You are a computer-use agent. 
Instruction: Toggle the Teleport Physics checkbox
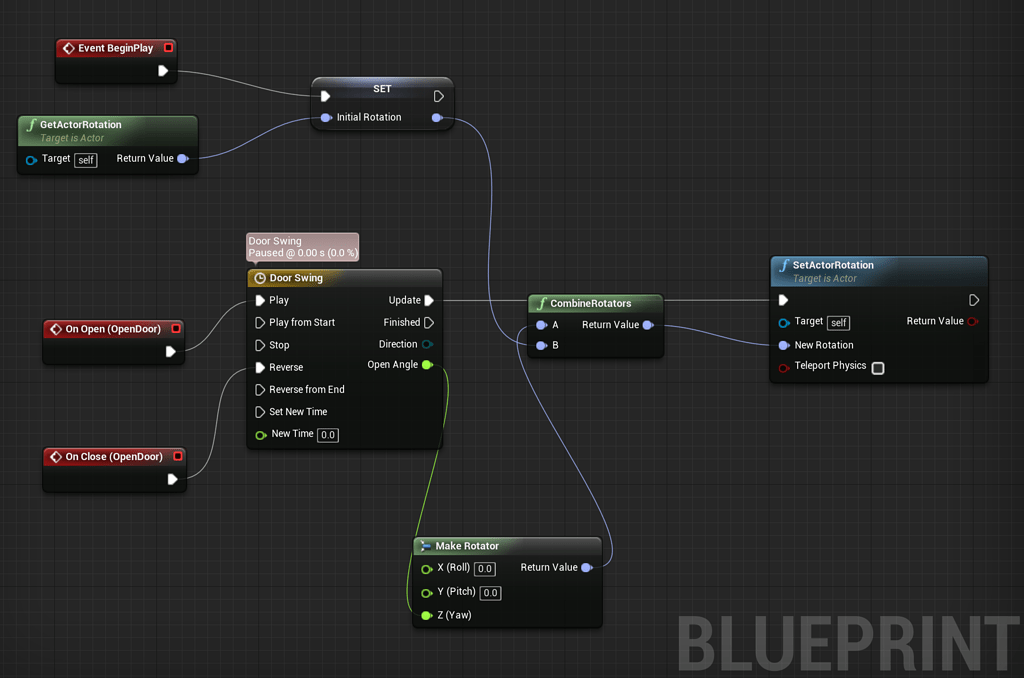click(878, 368)
